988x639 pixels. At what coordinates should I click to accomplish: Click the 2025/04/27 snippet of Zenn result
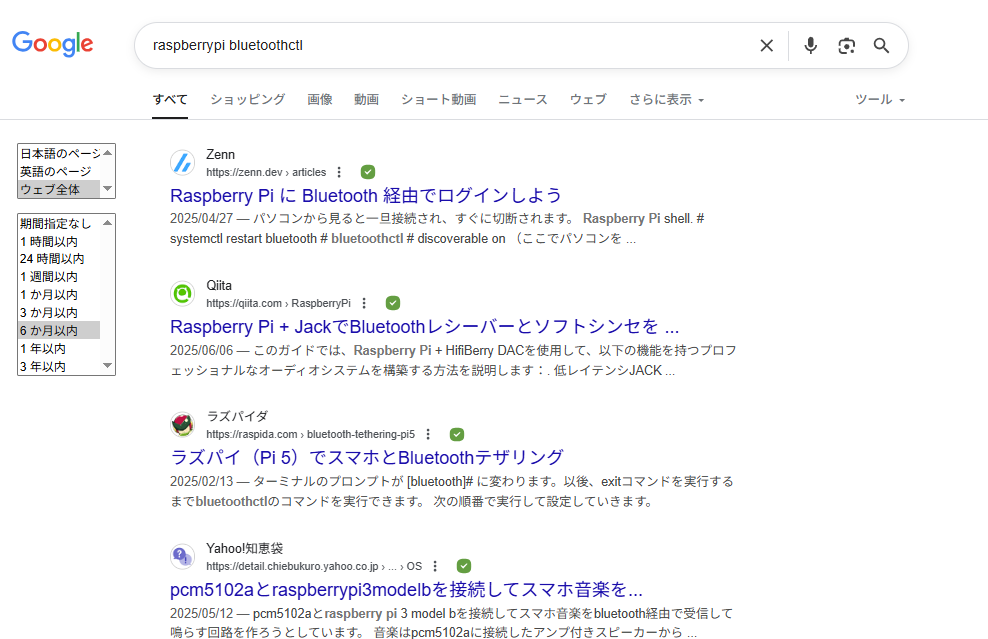437,229
